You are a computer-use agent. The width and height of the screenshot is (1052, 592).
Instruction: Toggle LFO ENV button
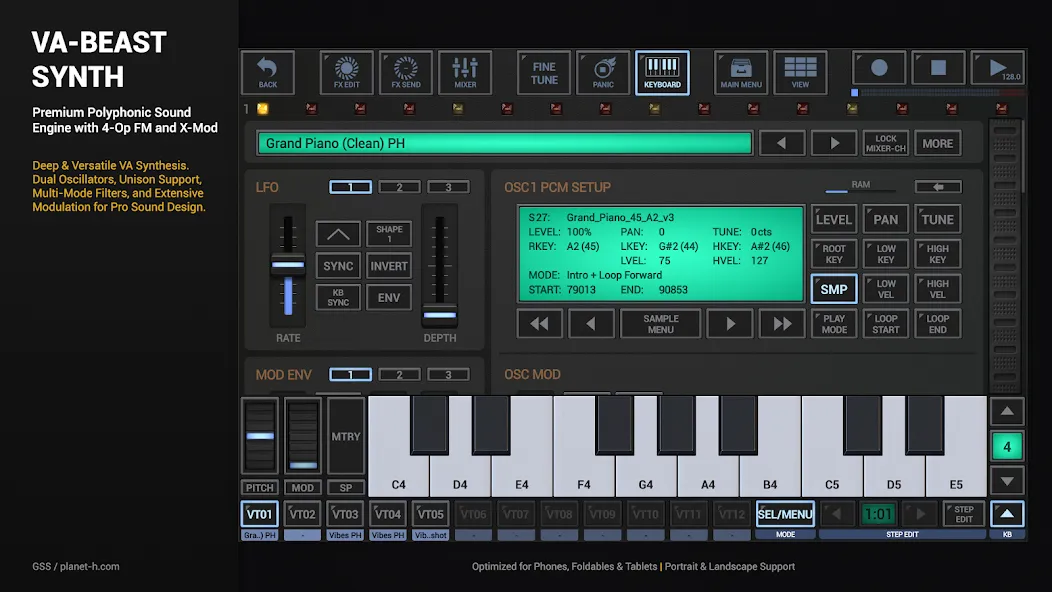coord(389,297)
